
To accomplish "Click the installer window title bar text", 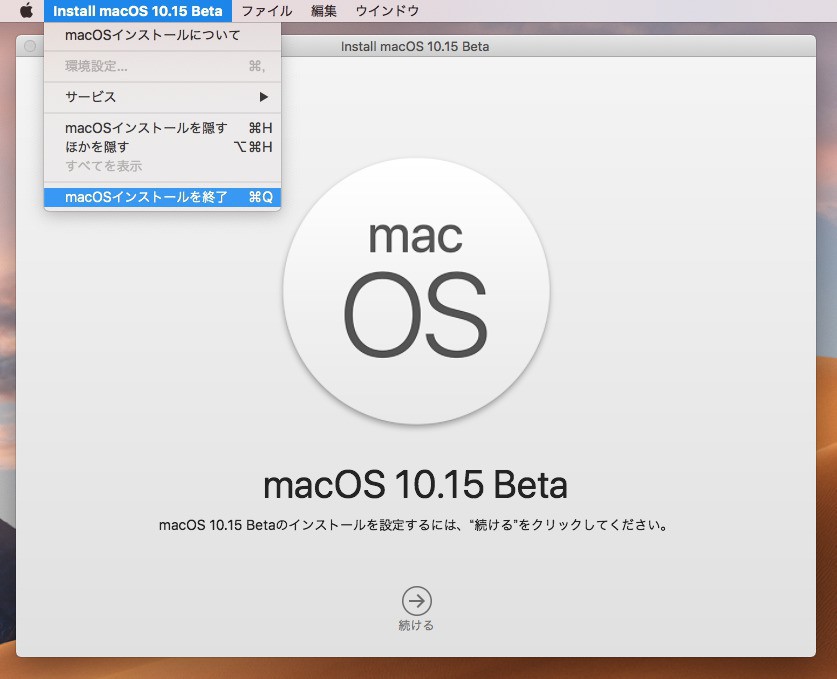I will 415,46.
